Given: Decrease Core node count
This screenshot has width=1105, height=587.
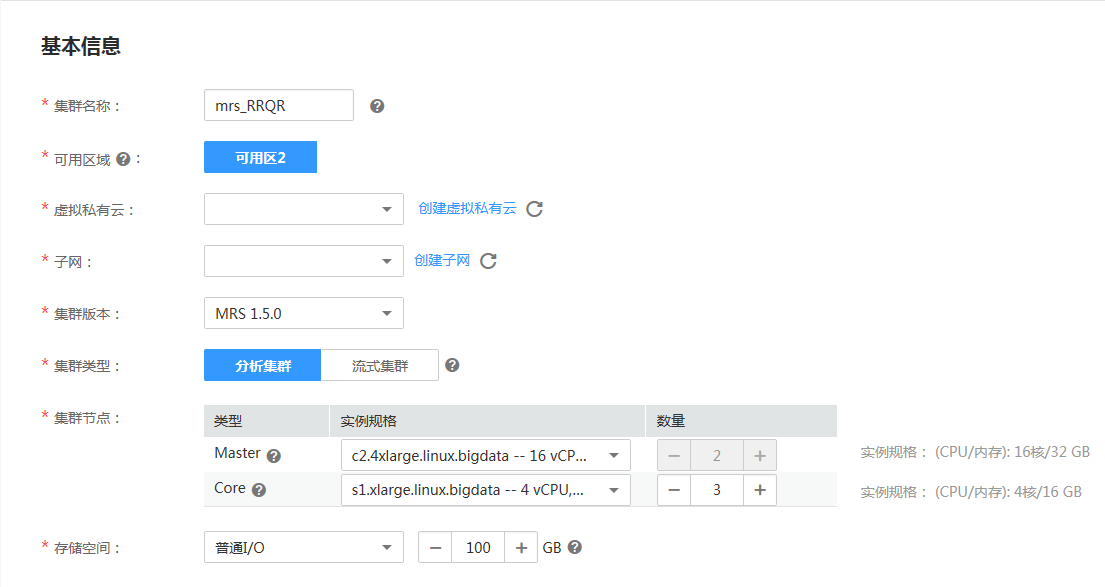Looking at the screenshot, I should (x=674, y=490).
